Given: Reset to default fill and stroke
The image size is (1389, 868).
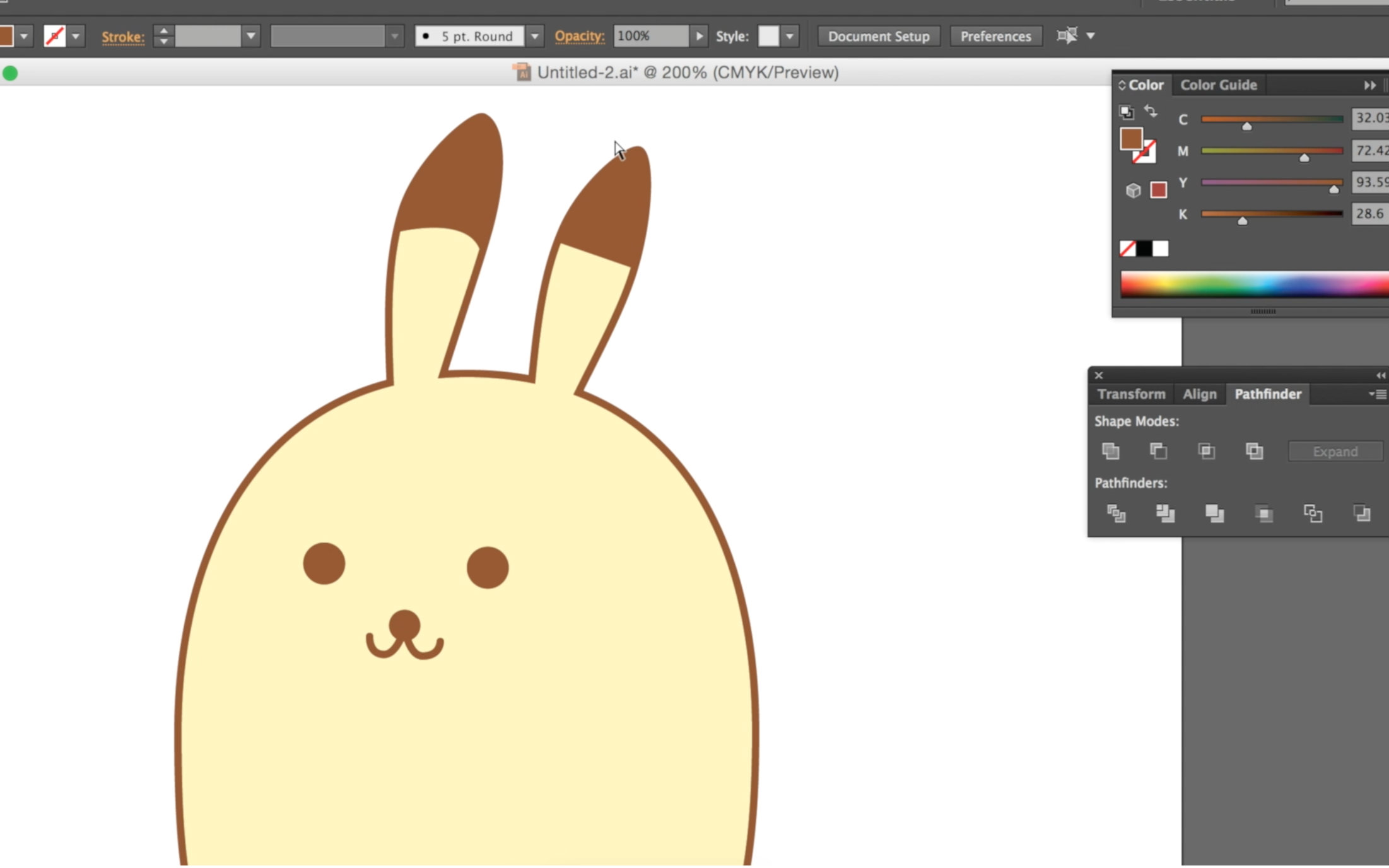Looking at the screenshot, I should tap(1127, 112).
